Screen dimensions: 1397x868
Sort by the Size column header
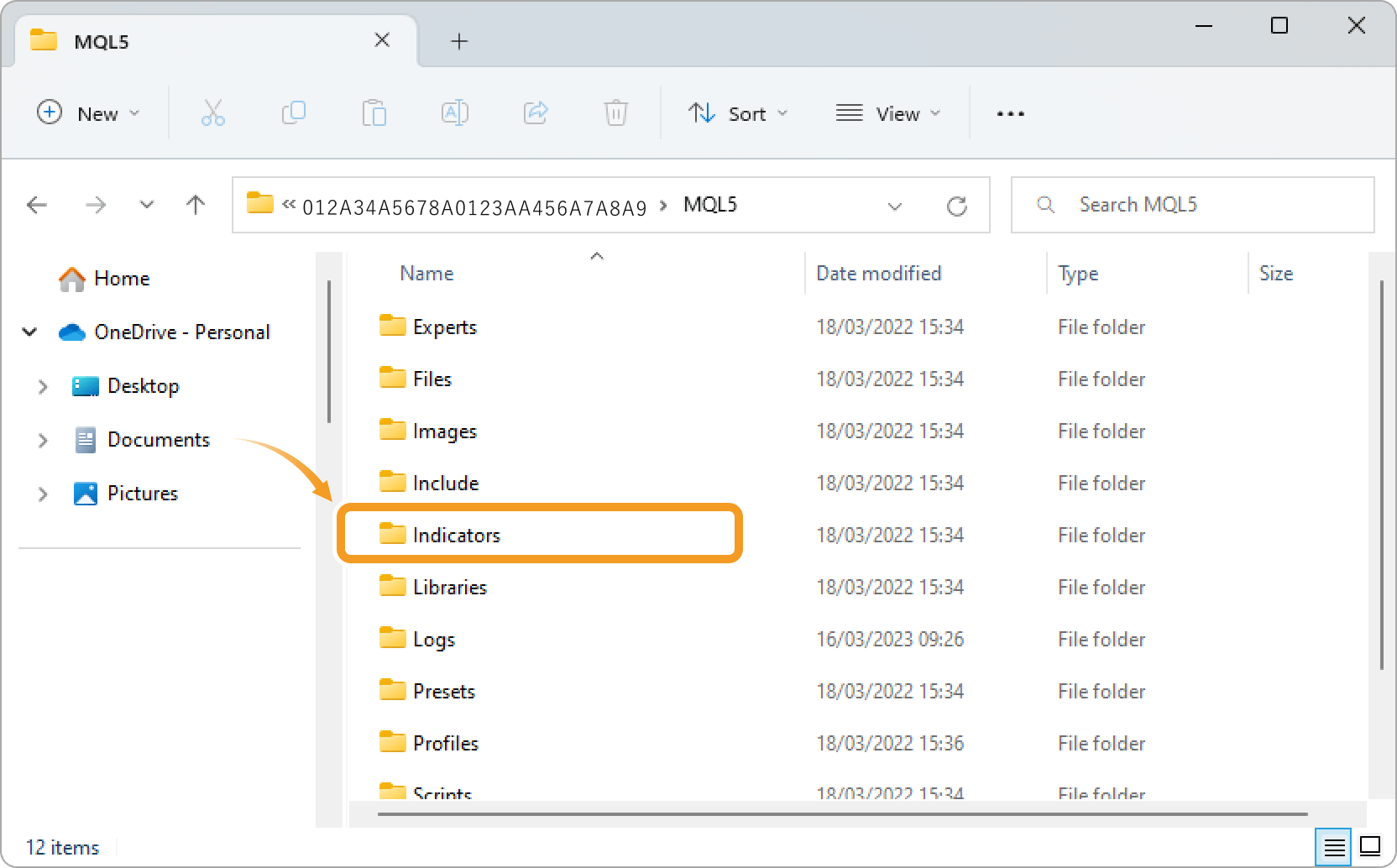(1276, 274)
